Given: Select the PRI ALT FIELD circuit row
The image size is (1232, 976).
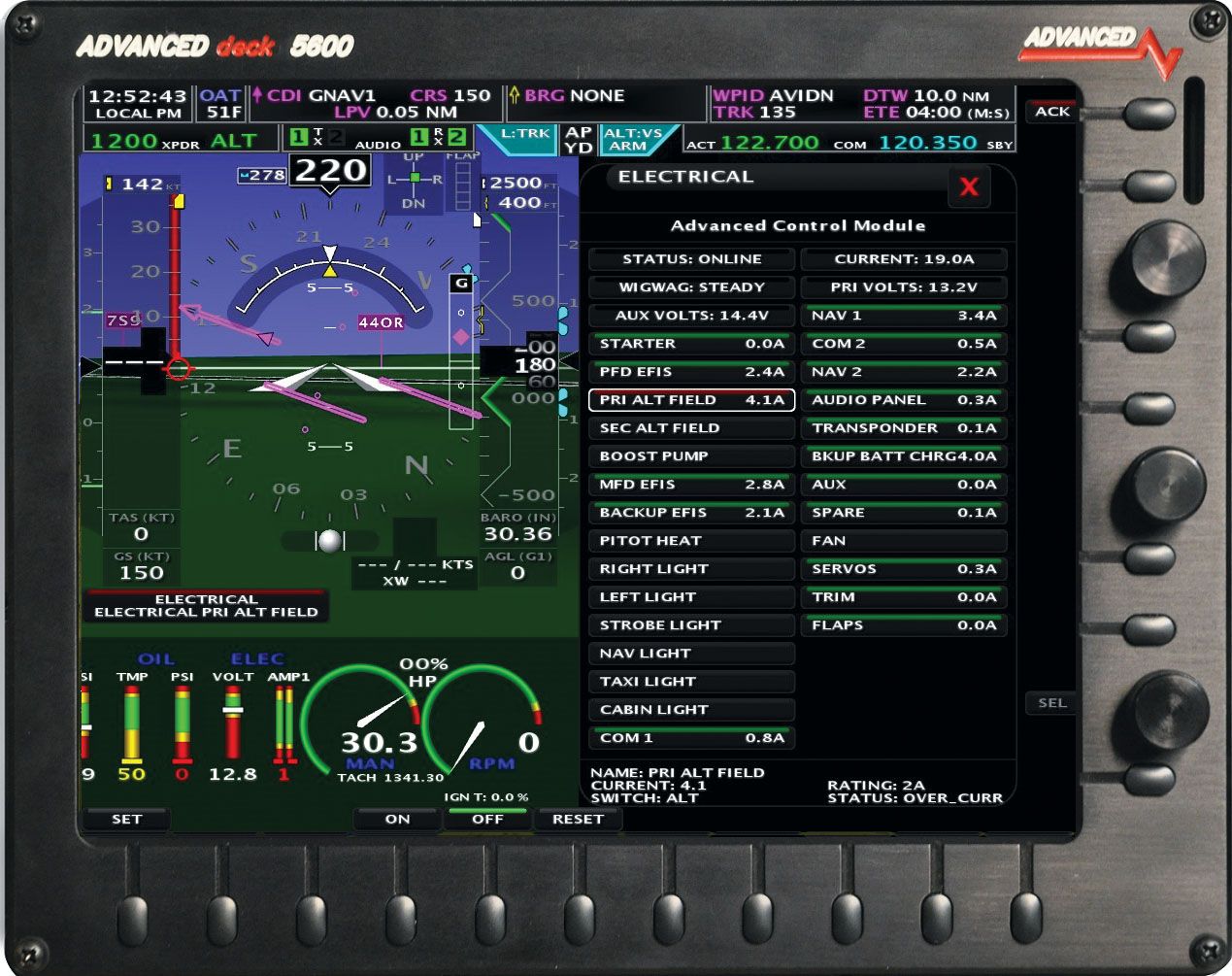Looking at the screenshot, I should (691, 400).
